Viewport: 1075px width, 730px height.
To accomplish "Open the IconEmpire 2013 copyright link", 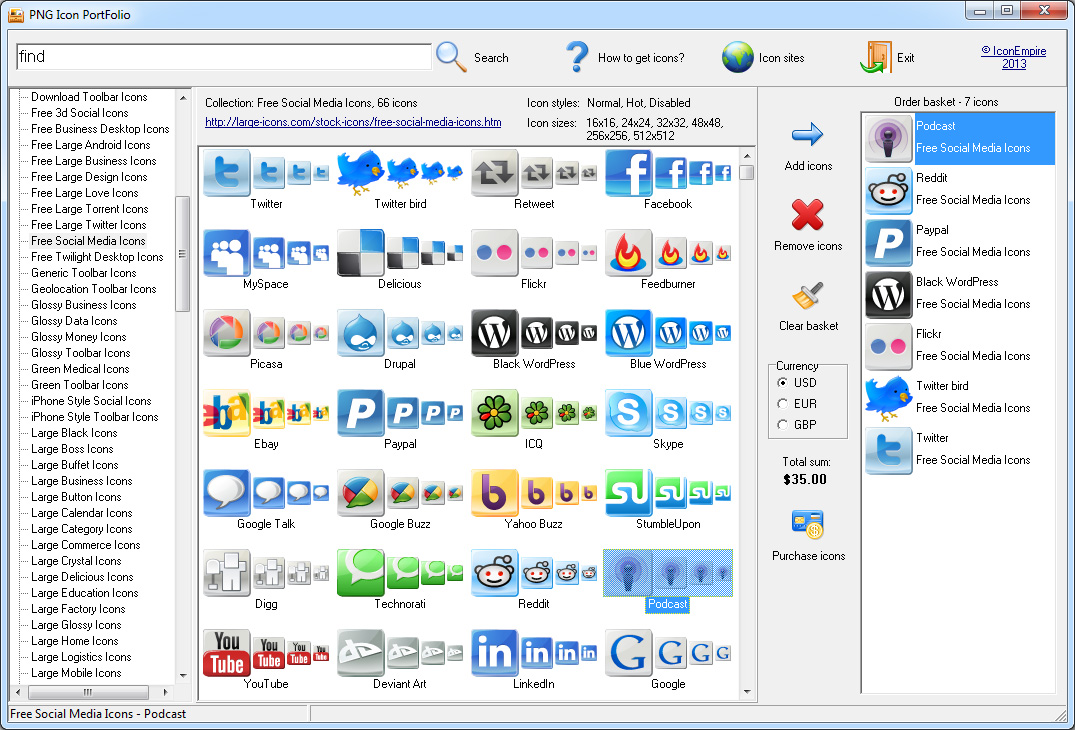I will (x=1014, y=57).
